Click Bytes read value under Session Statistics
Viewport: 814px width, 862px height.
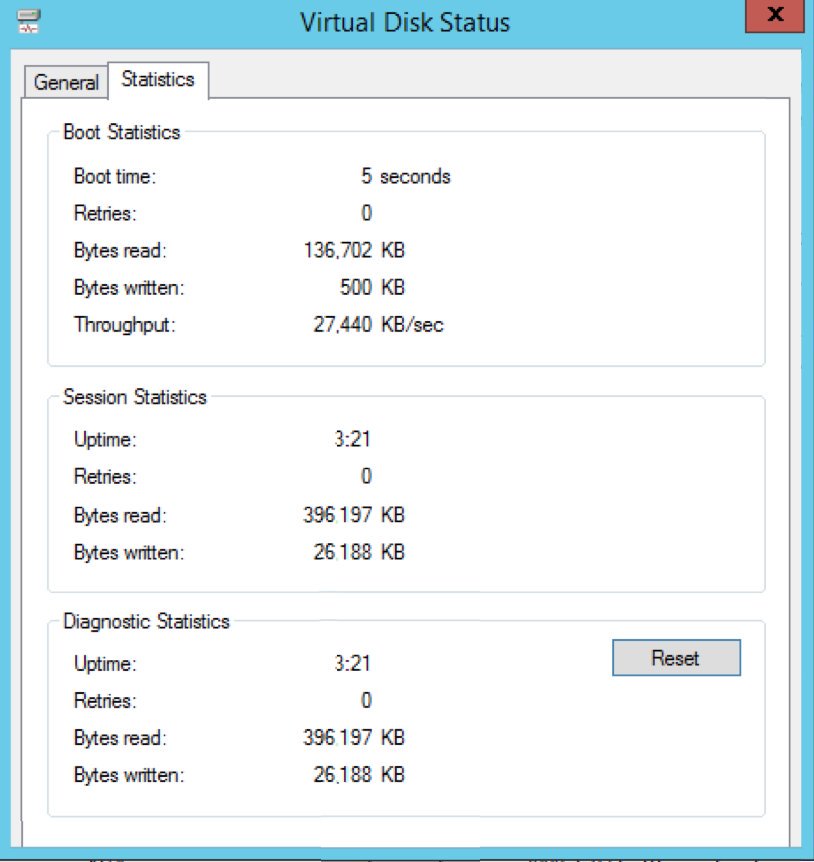(x=354, y=515)
